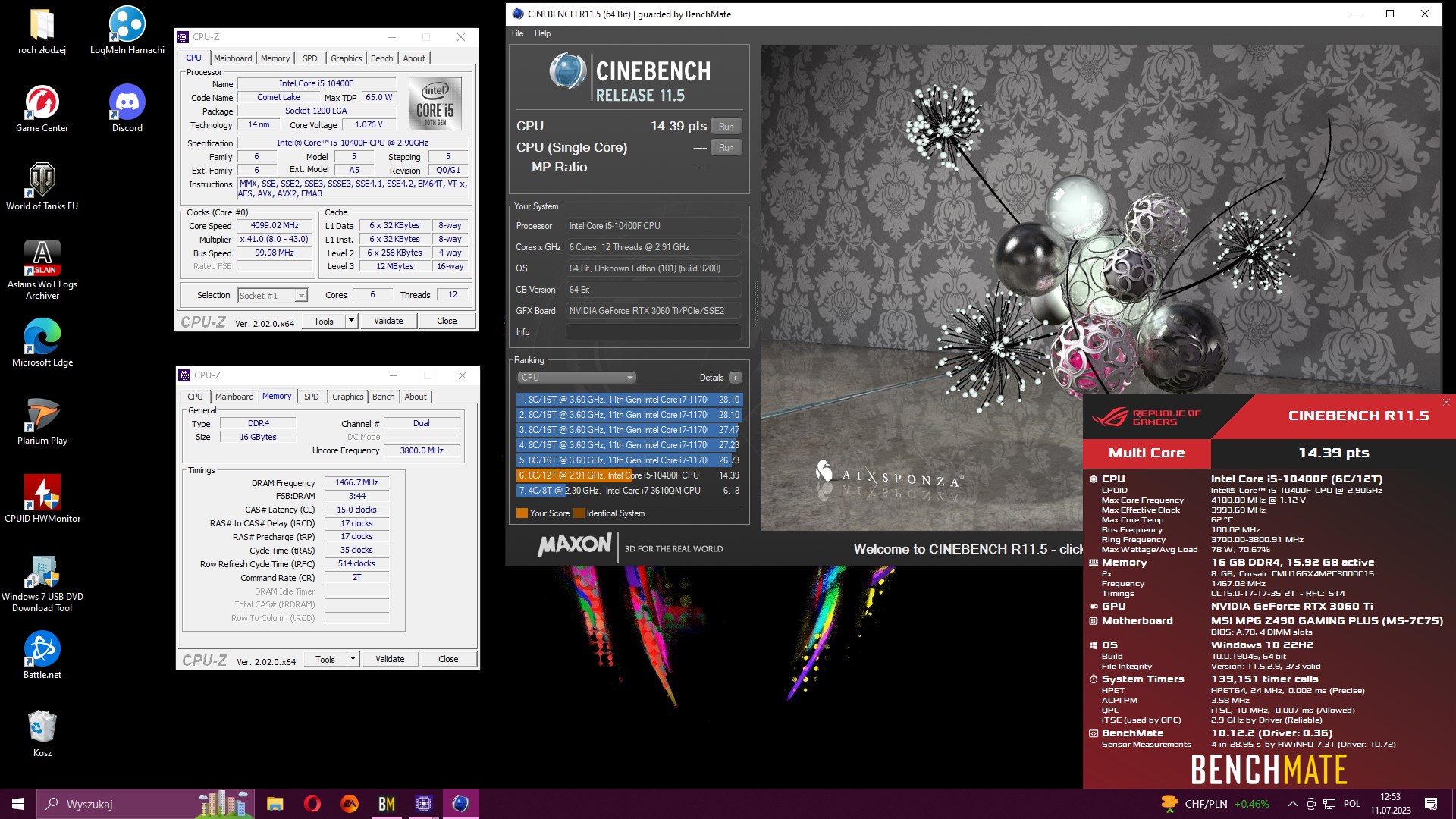Image resolution: width=1456 pixels, height=819 pixels.
Task: Switch to About tab in bottom CPU-Z
Action: [x=416, y=397]
